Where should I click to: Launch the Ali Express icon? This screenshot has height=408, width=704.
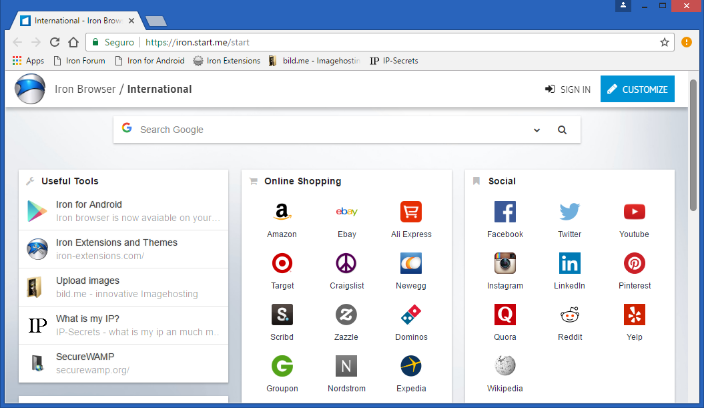click(x=411, y=211)
